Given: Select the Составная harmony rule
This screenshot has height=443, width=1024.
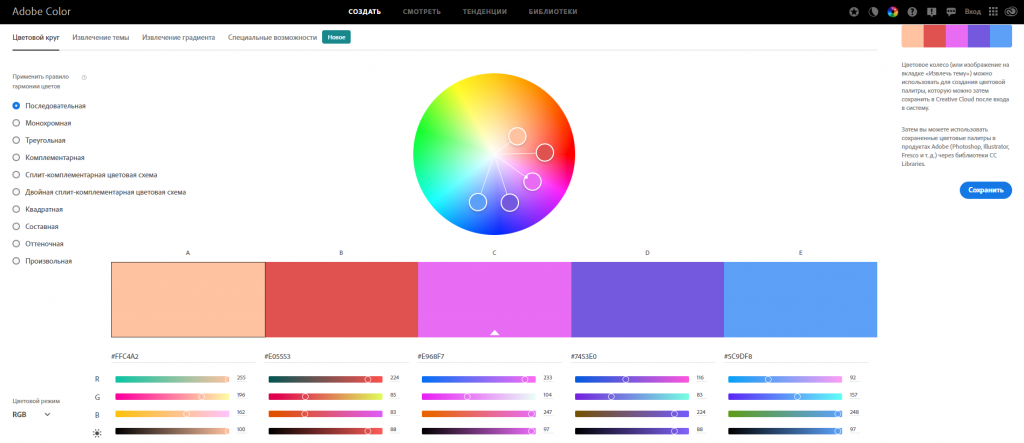Looking at the screenshot, I should coord(35,227).
